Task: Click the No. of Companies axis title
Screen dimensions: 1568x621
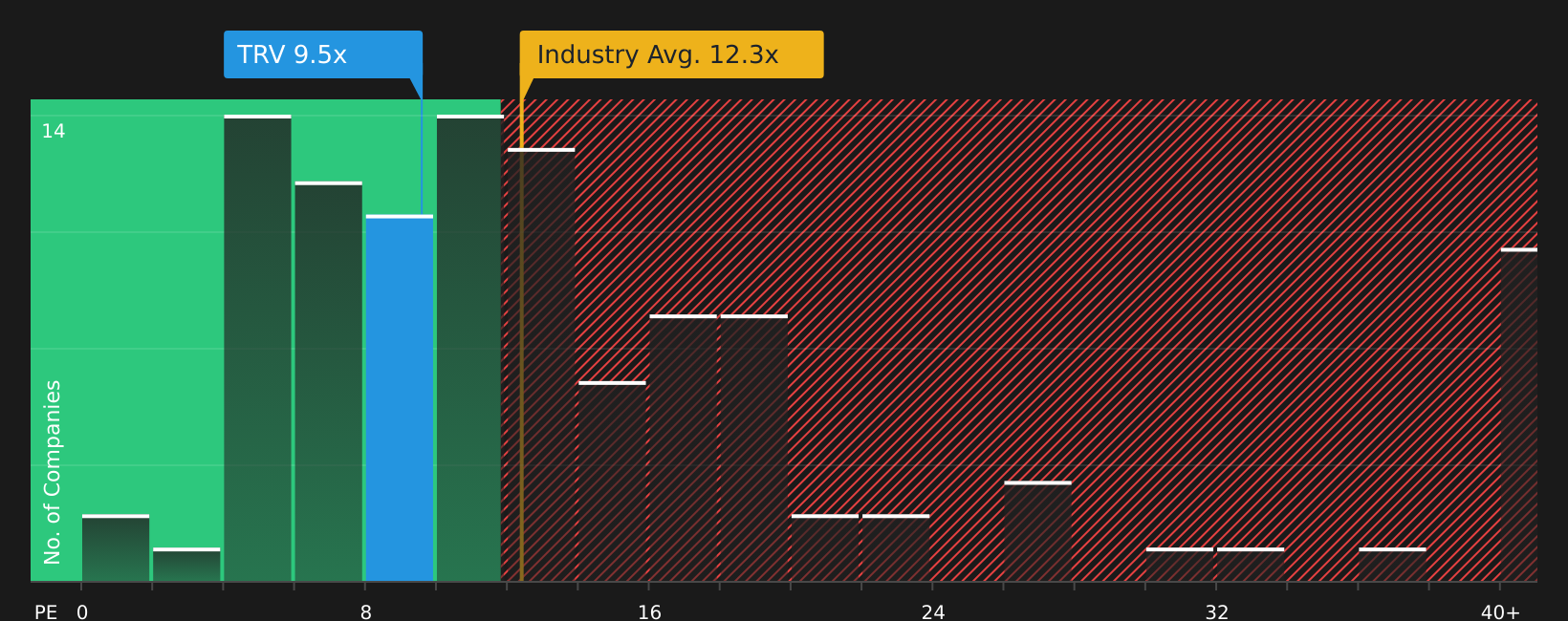Action: pyautogui.click(x=53, y=472)
